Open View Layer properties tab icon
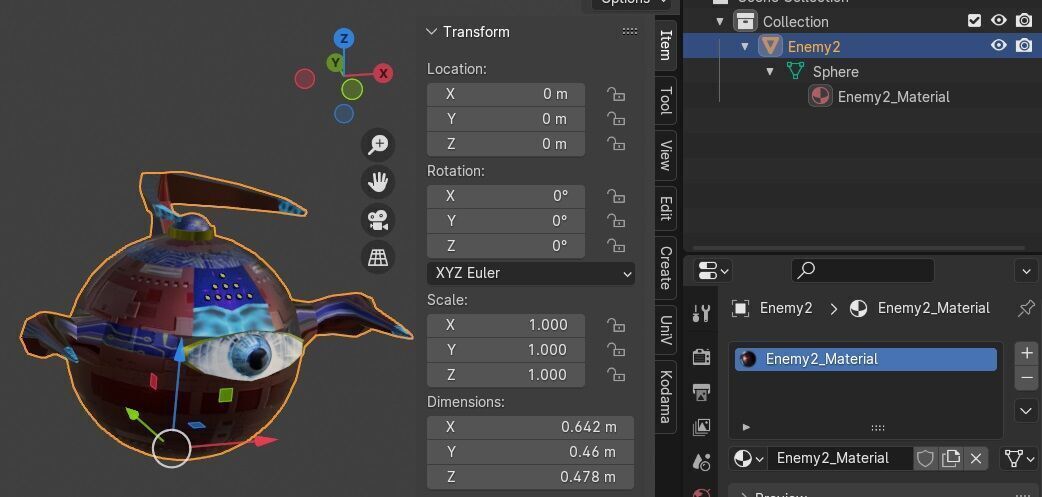 pyautogui.click(x=701, y=427)
